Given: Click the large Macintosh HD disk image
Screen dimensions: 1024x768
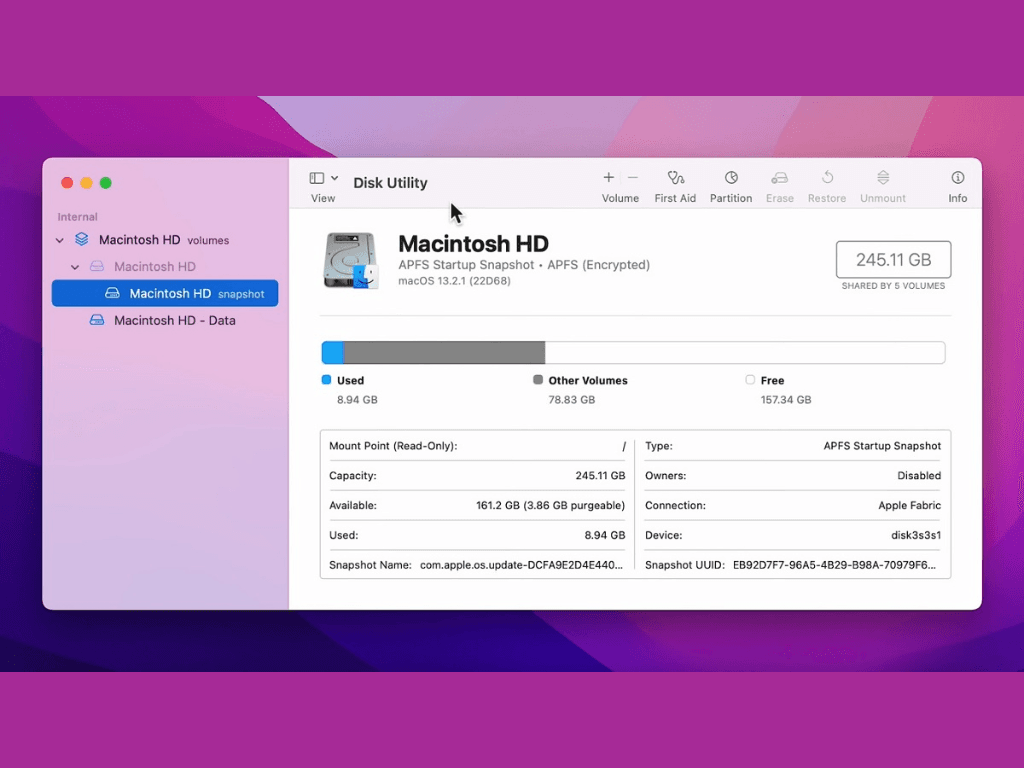Looking at the screenshot, I should [351, 260].
